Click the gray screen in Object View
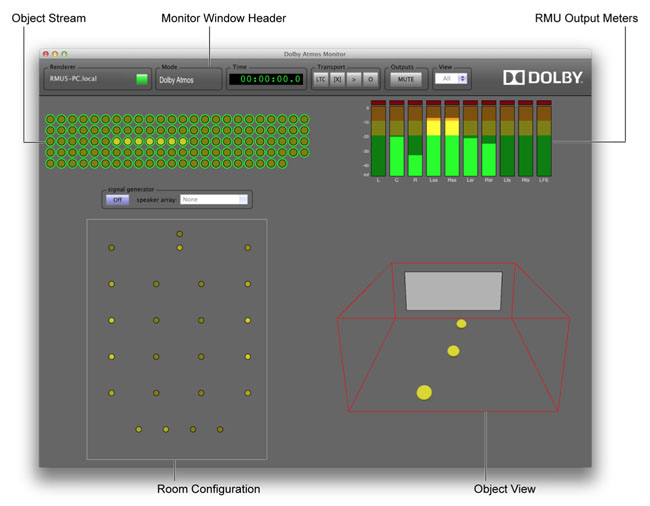Screen dimensions: 650x506 pyautogui.click(x=454, y=291)
